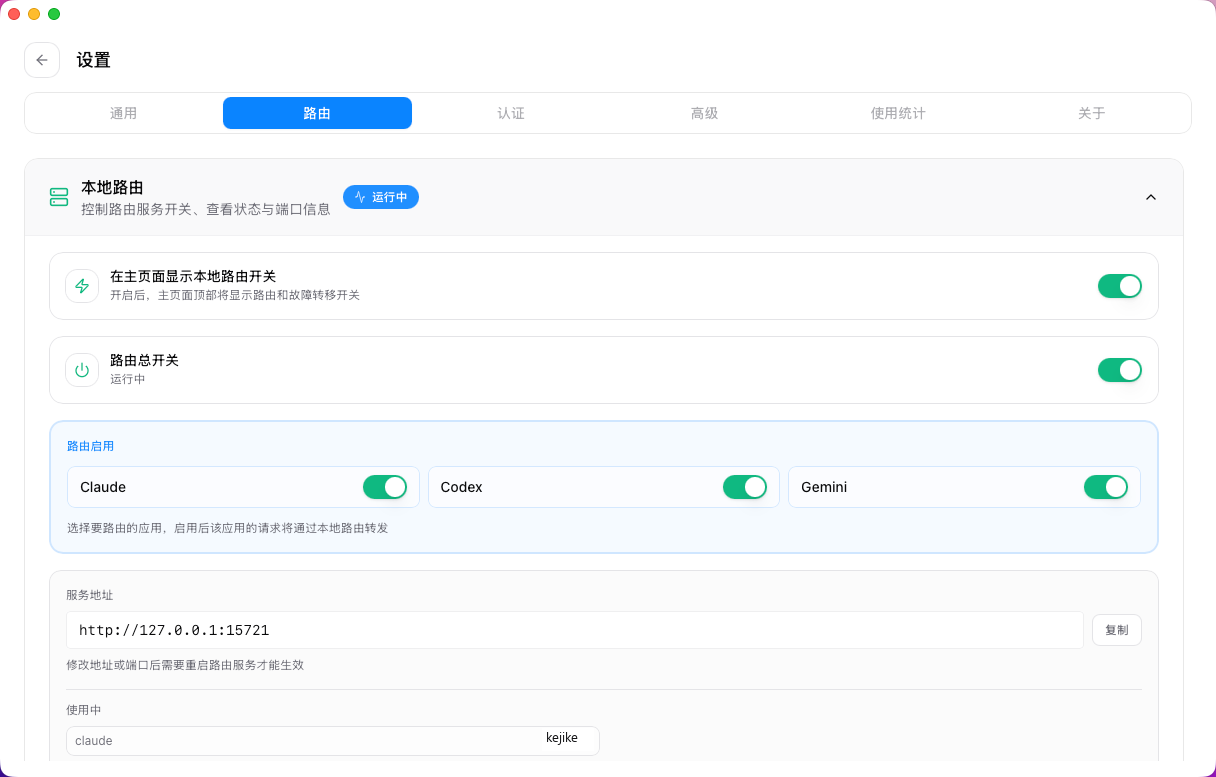Click the 使用中 label
The width and height of the screenshot is (1216, 777).
click(84, 710)
